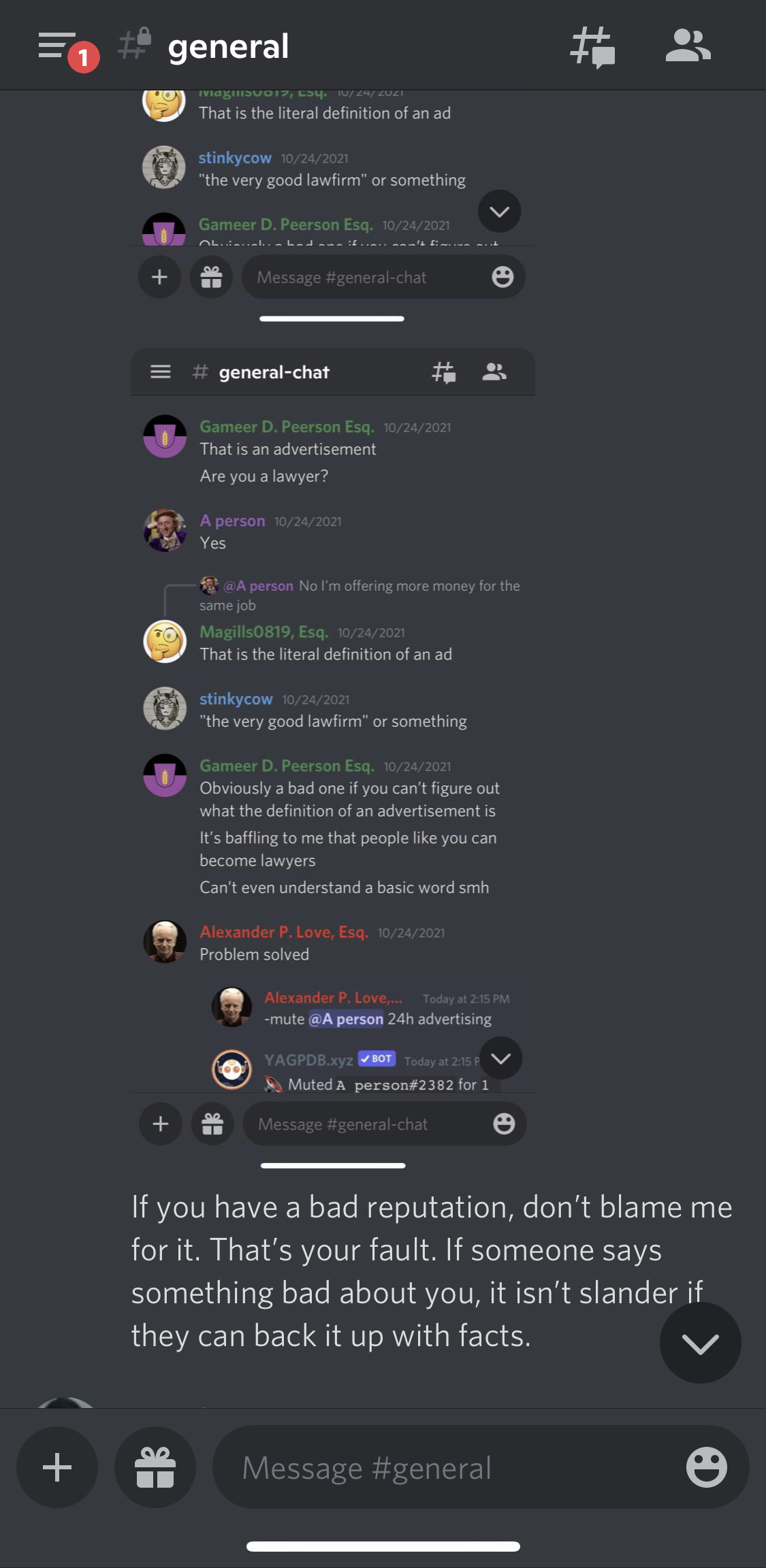The height and width of the screenshot is (1568, 766).
Task: Tap the slander message text at bottom
Action: pyautogui.click(x=432, y=1271)
